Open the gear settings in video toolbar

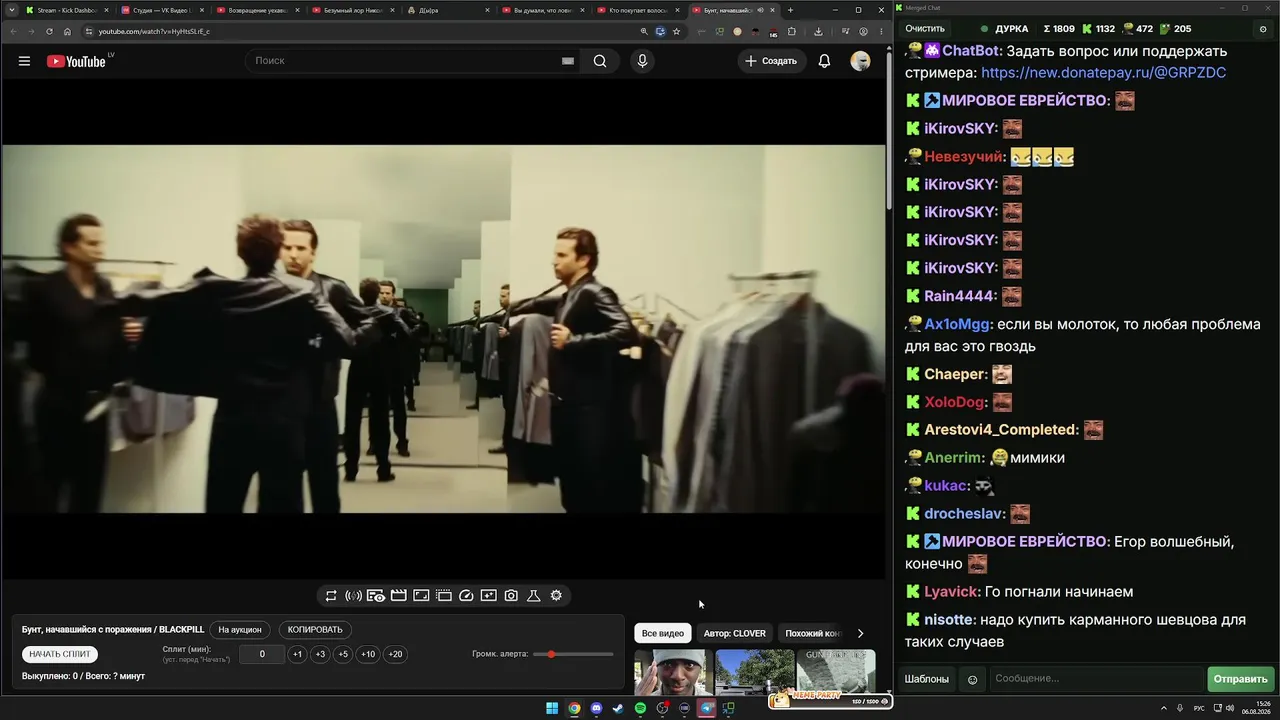pos(556,596)
